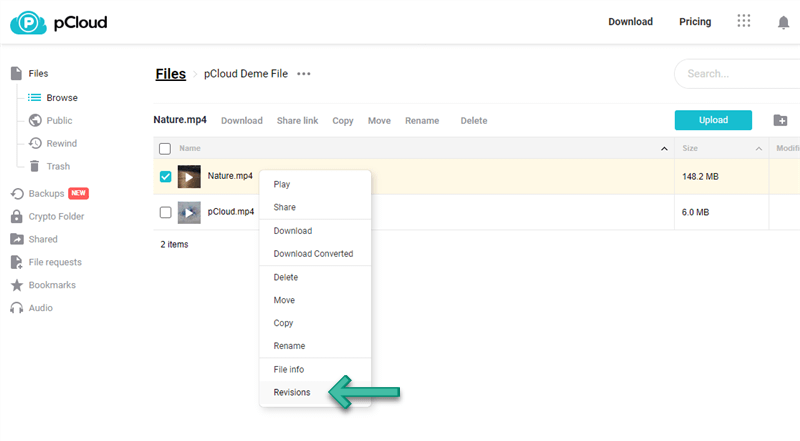Click the Audio headphones icon
This screenshot has width=800, height=441.
click(x=17, y=308)
